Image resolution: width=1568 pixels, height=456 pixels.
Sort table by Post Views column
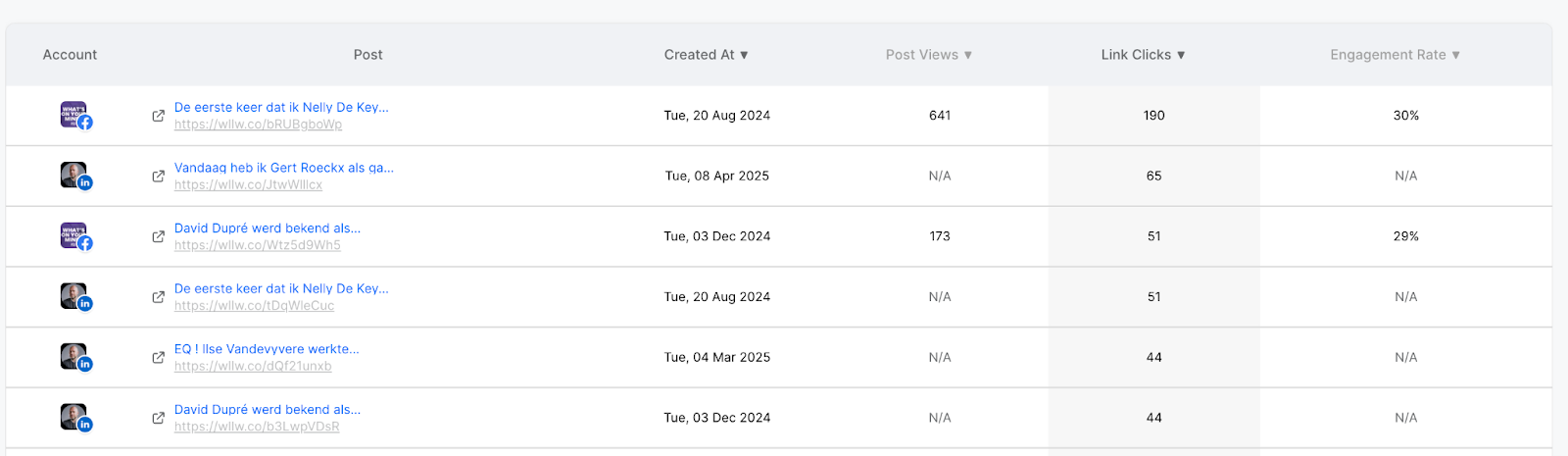click(x=928, y=55)
